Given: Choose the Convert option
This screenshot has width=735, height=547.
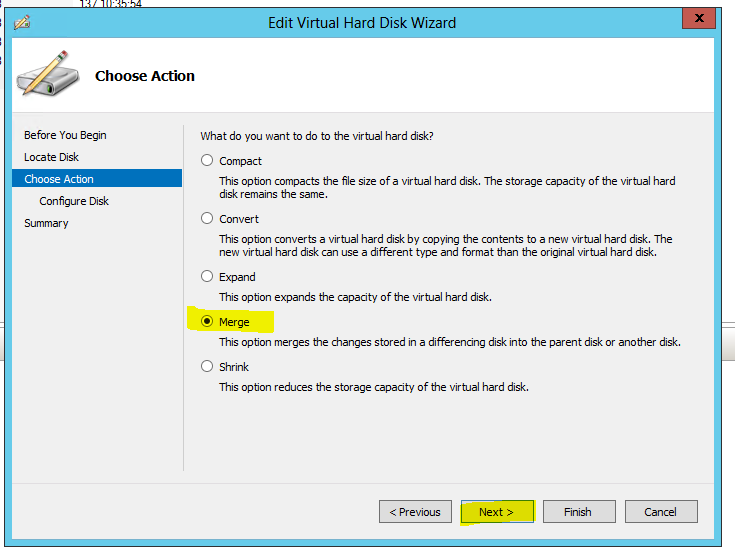Looking at the screenshot, I should pos(207,218).
